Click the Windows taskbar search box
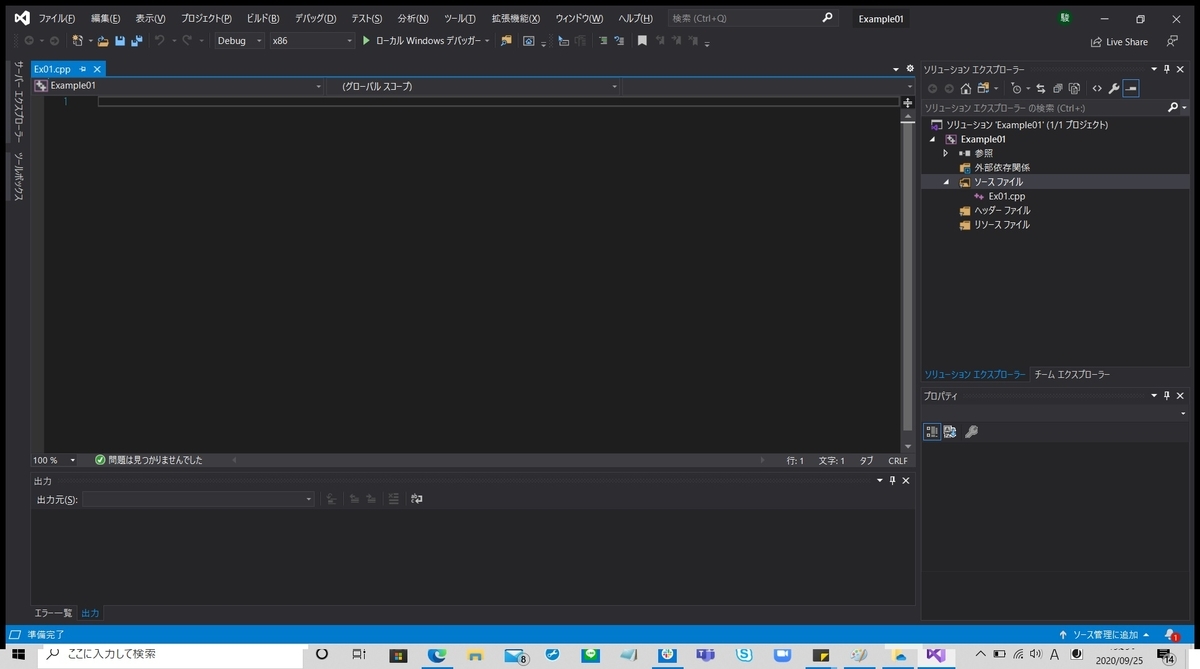This screenshot has height=669, width=1200. pyautogui.click(x=170, y=654)
